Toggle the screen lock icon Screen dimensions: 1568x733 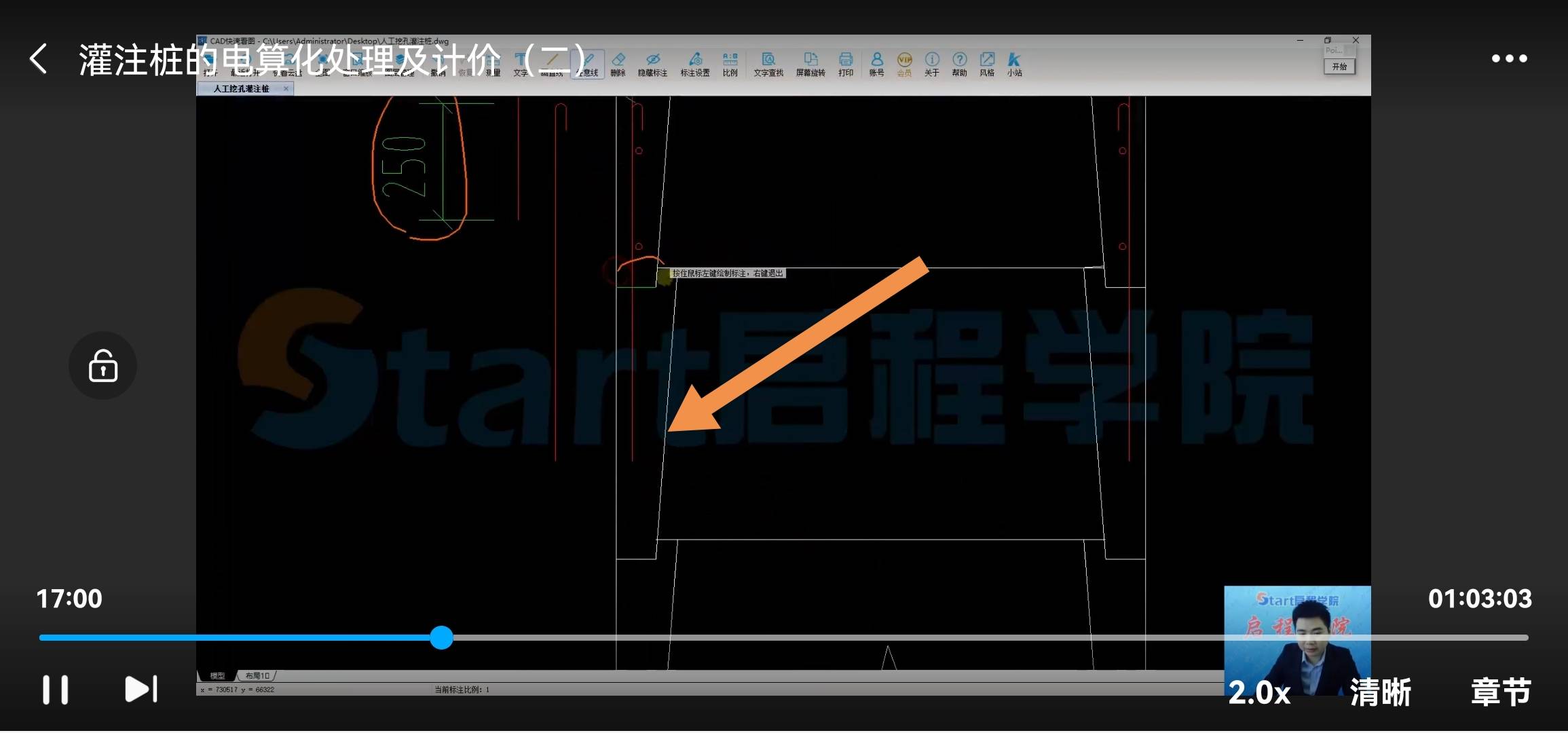102,366
